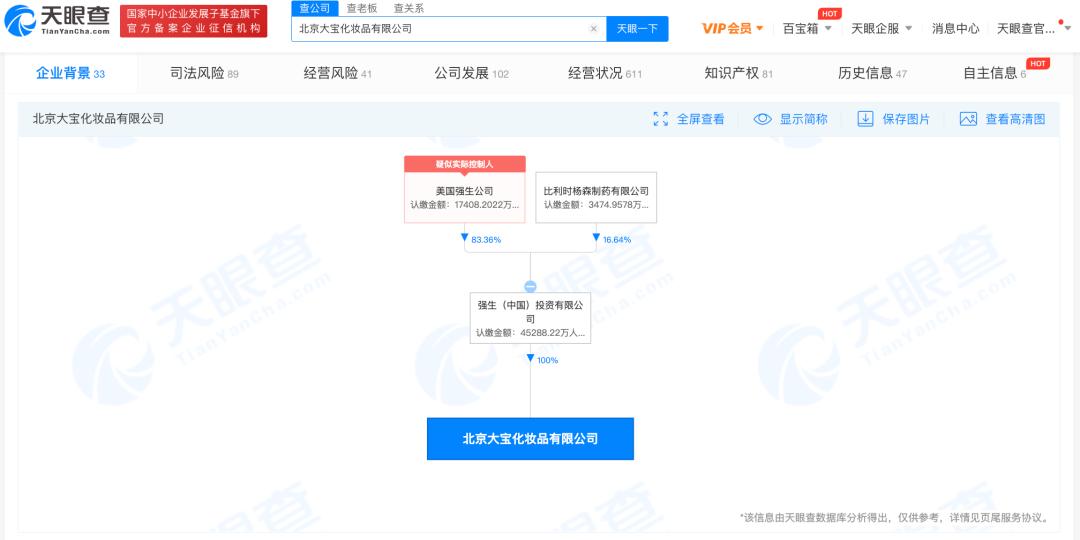Clear the search box with X icon
Viewport: 1080px width, 540px height.
594,29
